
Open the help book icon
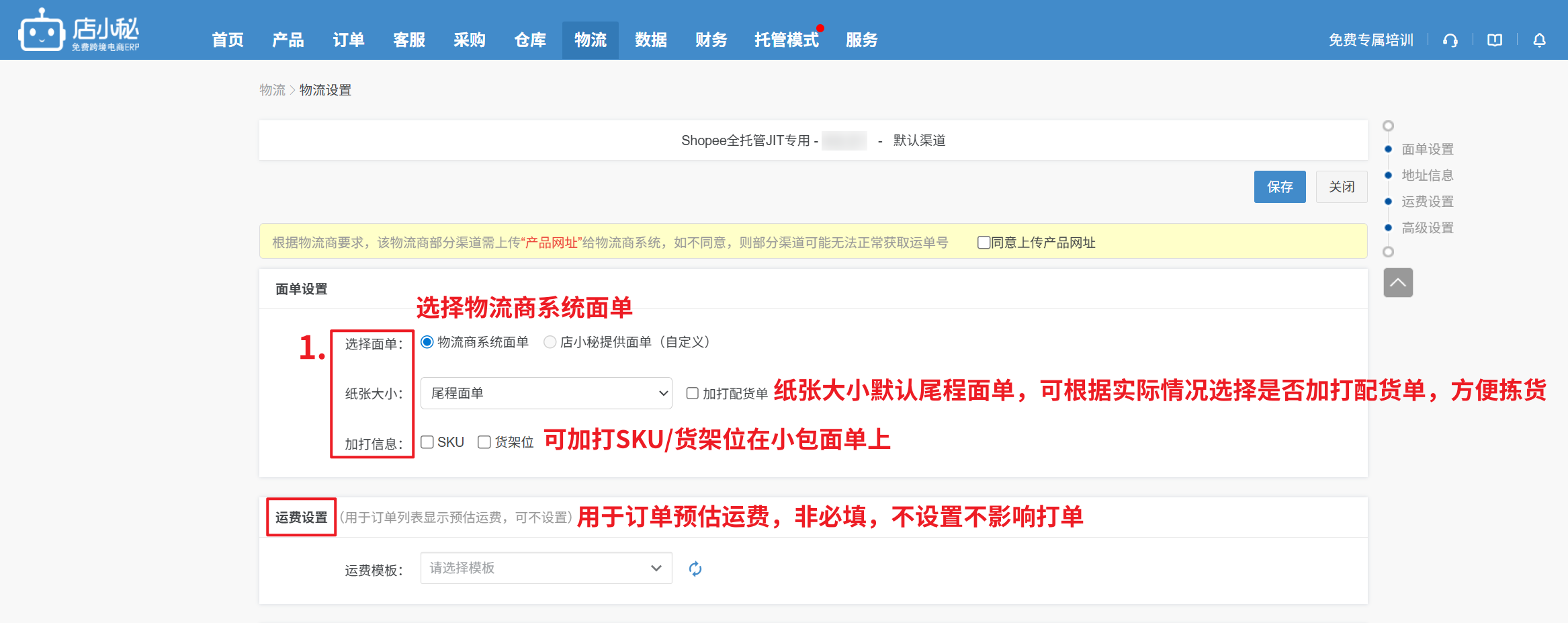coord(1495,40)
